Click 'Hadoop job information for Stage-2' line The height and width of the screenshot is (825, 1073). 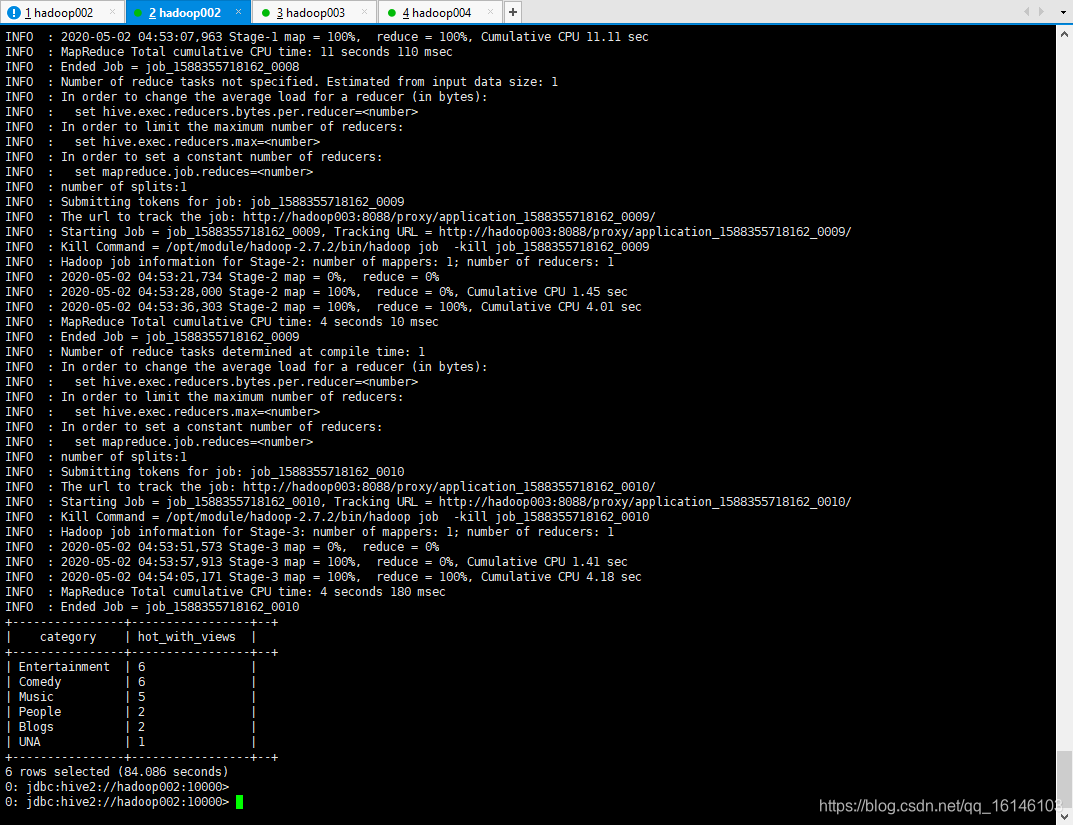(309, 262)
